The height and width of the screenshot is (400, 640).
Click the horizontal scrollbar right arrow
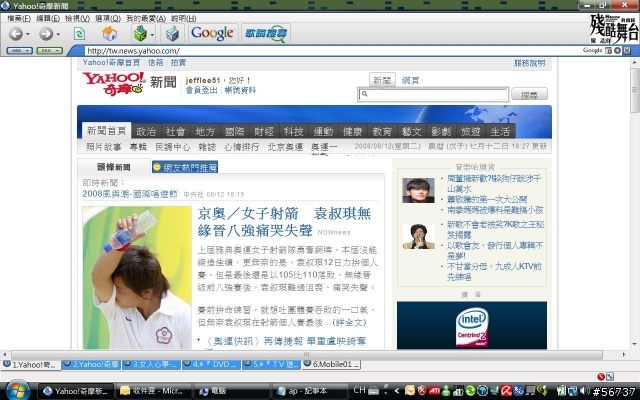624,355
